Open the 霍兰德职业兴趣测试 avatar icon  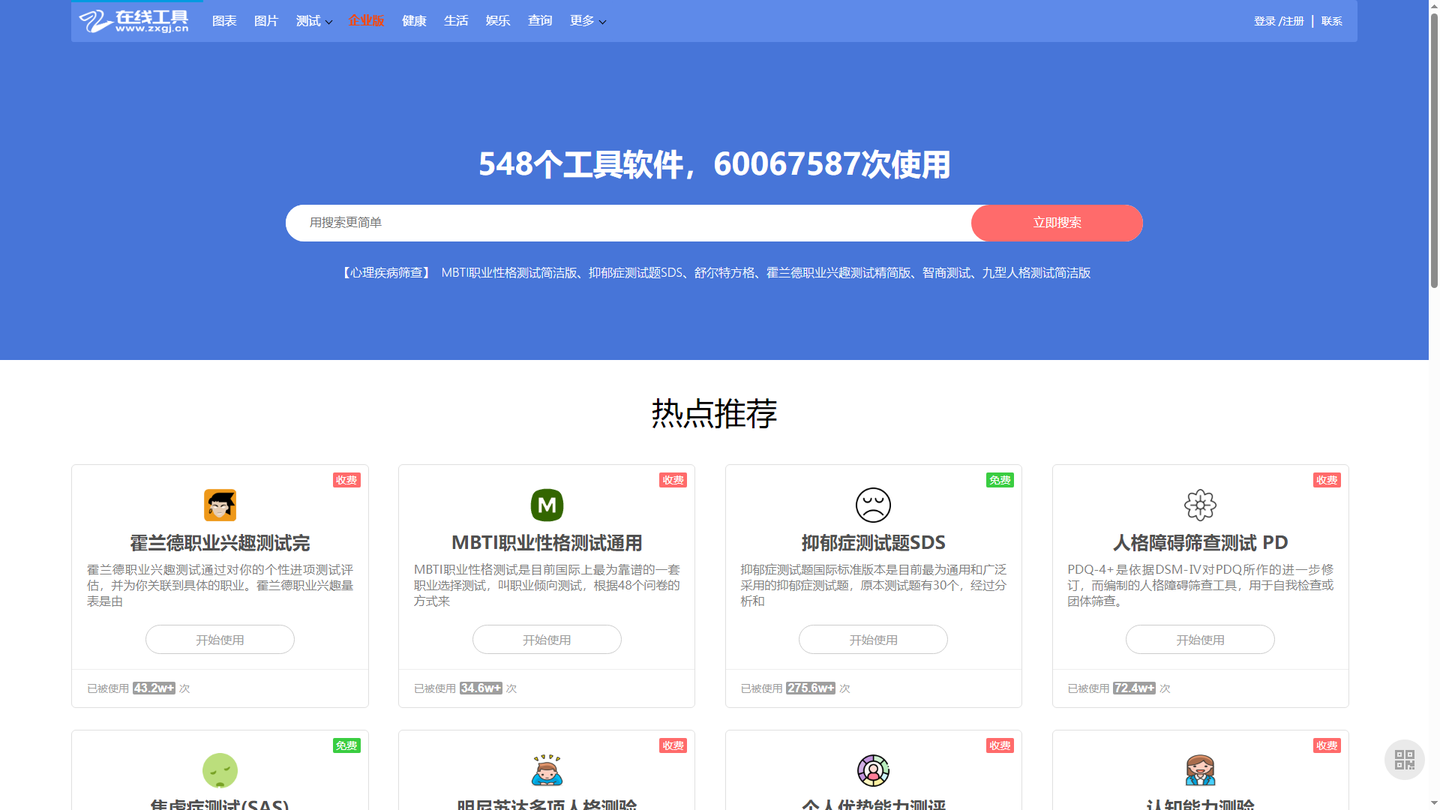(220, 505)
